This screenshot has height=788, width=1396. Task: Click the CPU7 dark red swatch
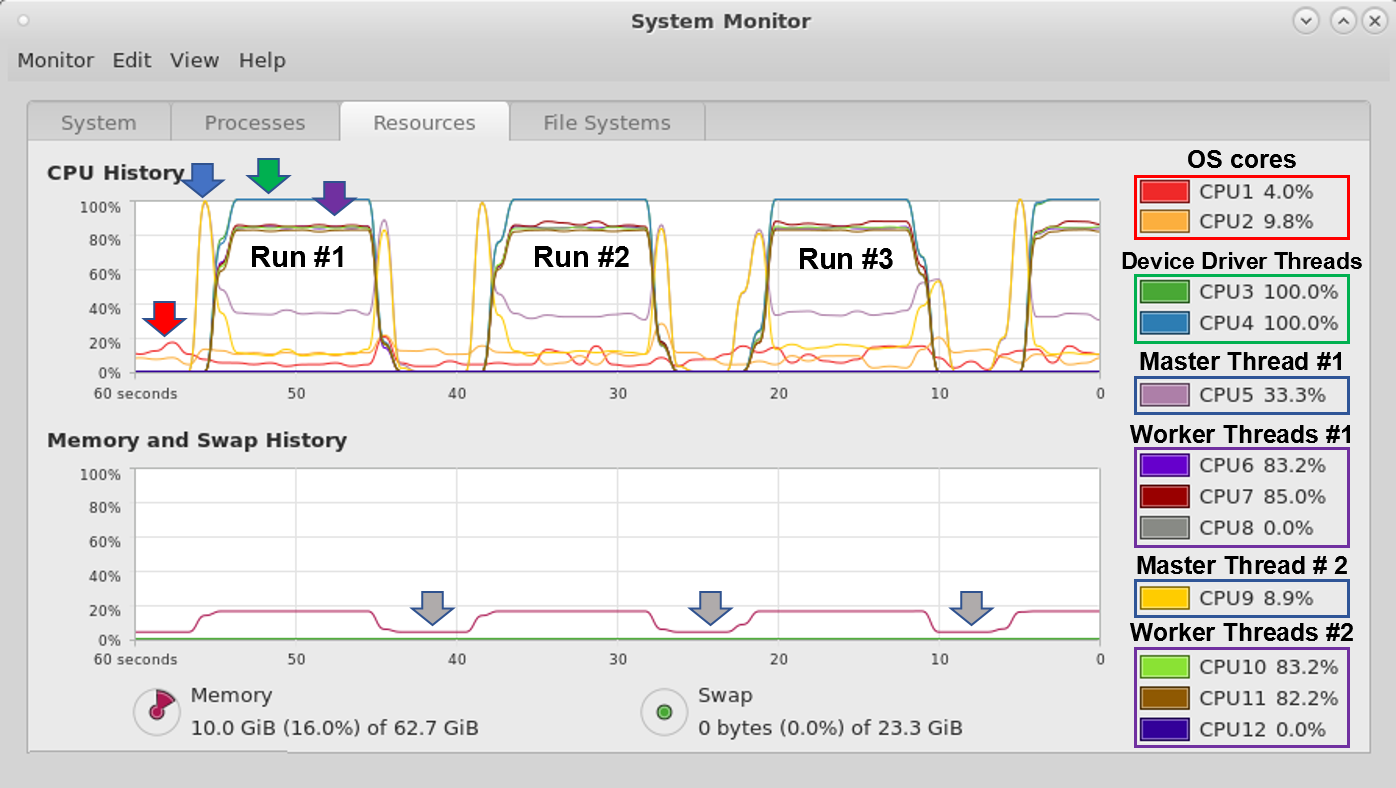pos(1165,497)
